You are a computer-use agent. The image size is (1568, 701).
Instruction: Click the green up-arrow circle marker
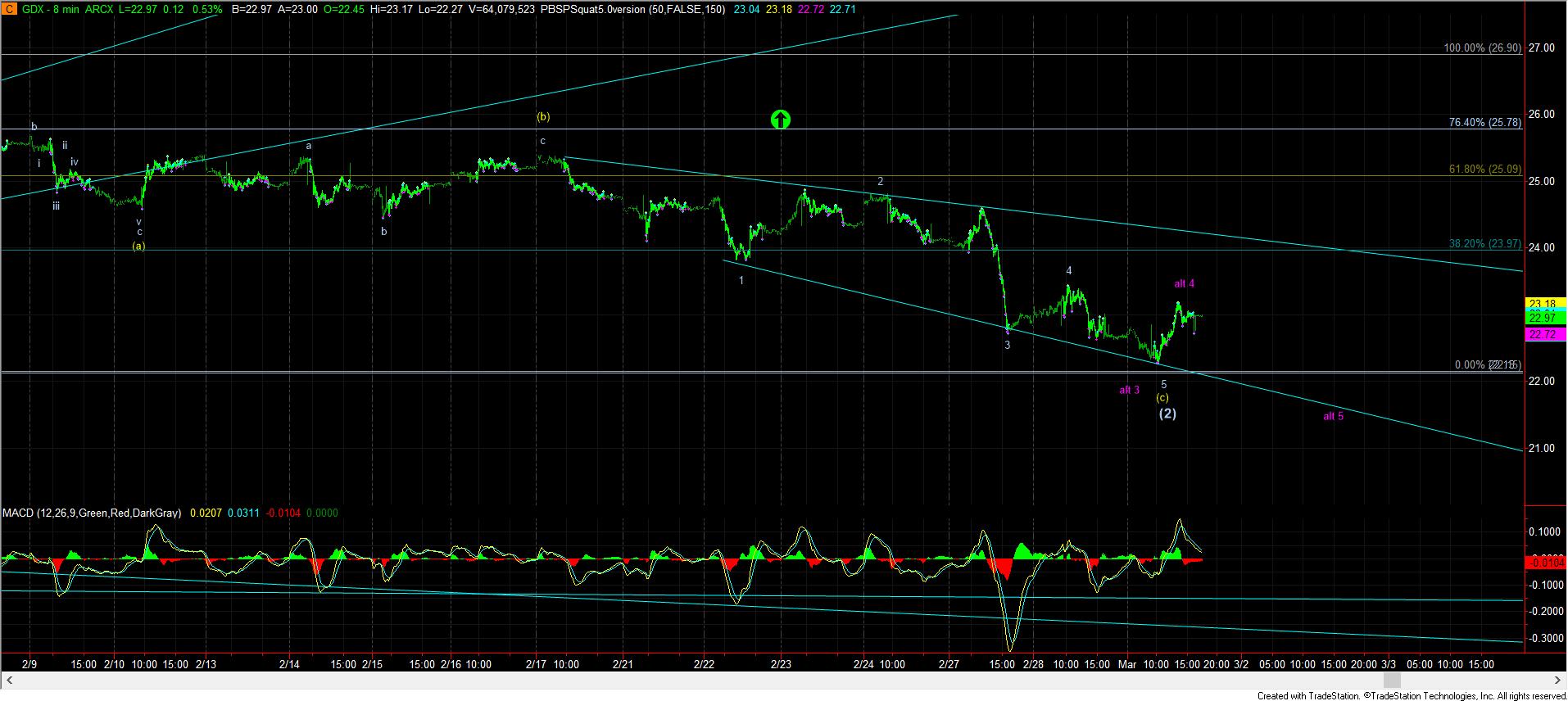781,120
